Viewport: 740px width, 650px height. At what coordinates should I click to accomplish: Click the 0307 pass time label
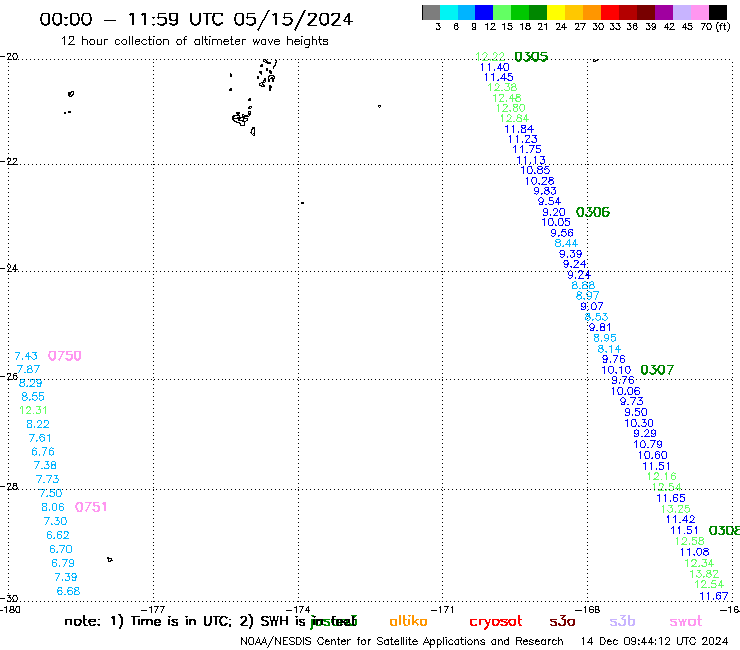[x=657, y=370]
